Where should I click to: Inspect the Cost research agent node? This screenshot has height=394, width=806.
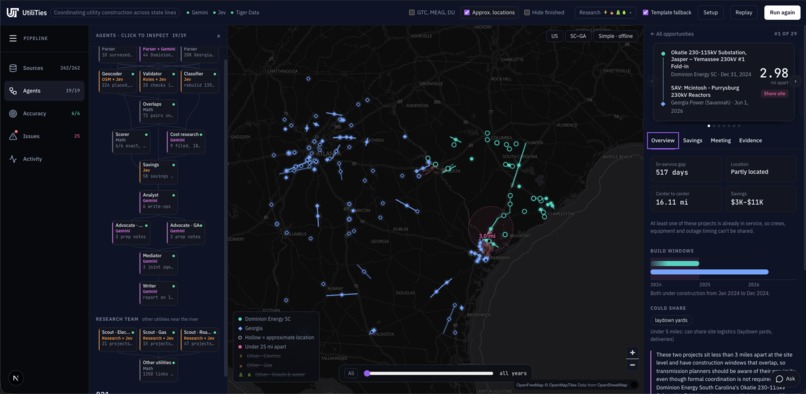pos(186,141)
